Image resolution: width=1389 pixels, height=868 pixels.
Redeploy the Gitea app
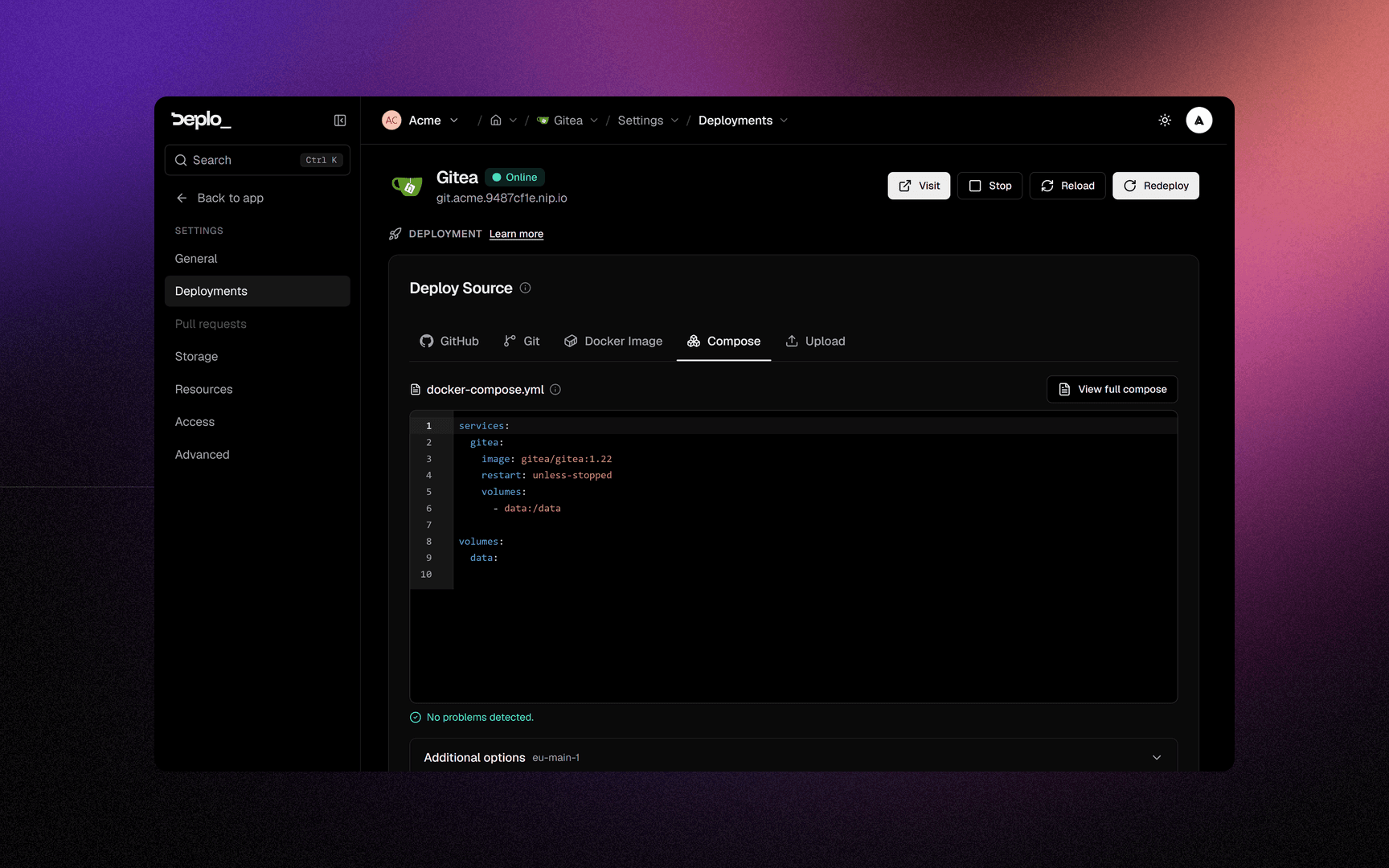[x=1155, y=186]
